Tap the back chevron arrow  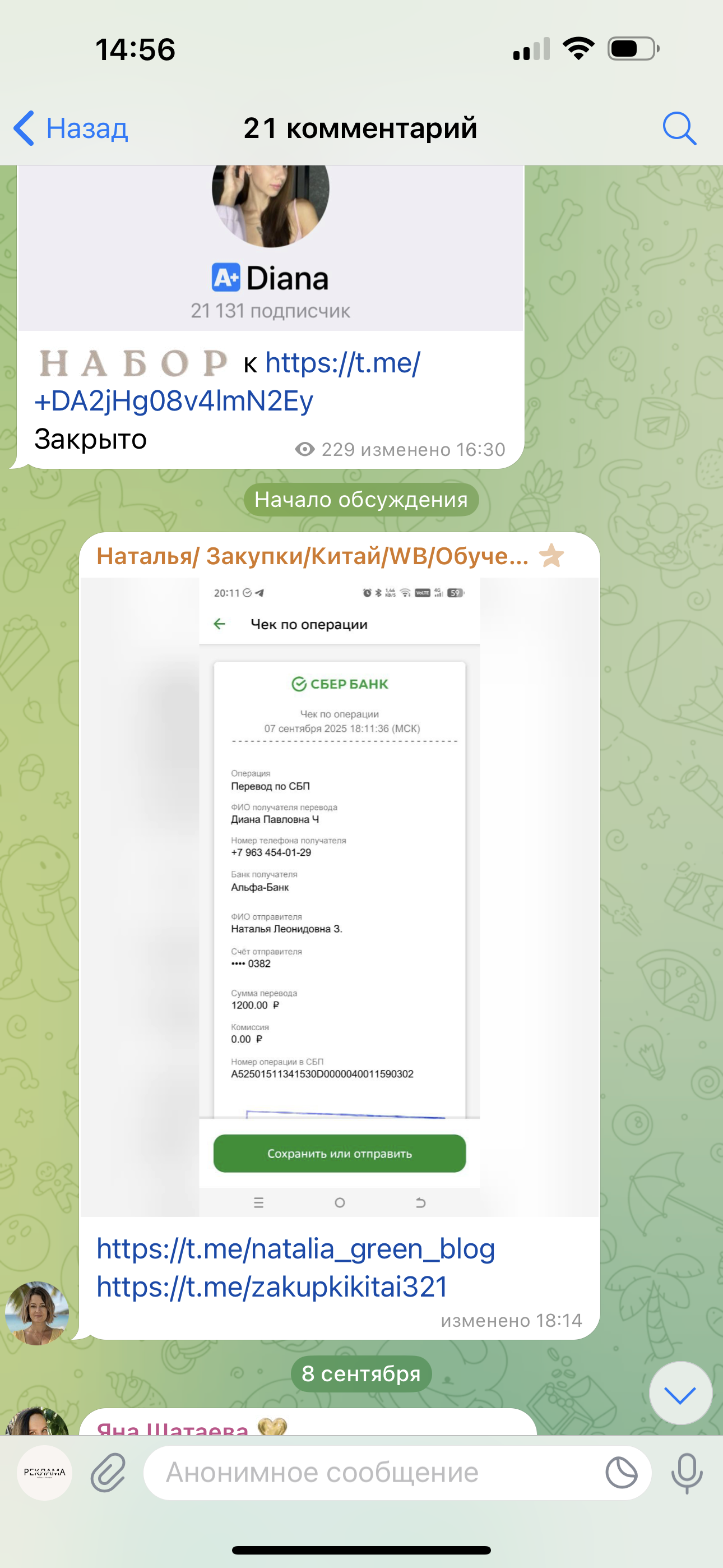pos(23,128)
